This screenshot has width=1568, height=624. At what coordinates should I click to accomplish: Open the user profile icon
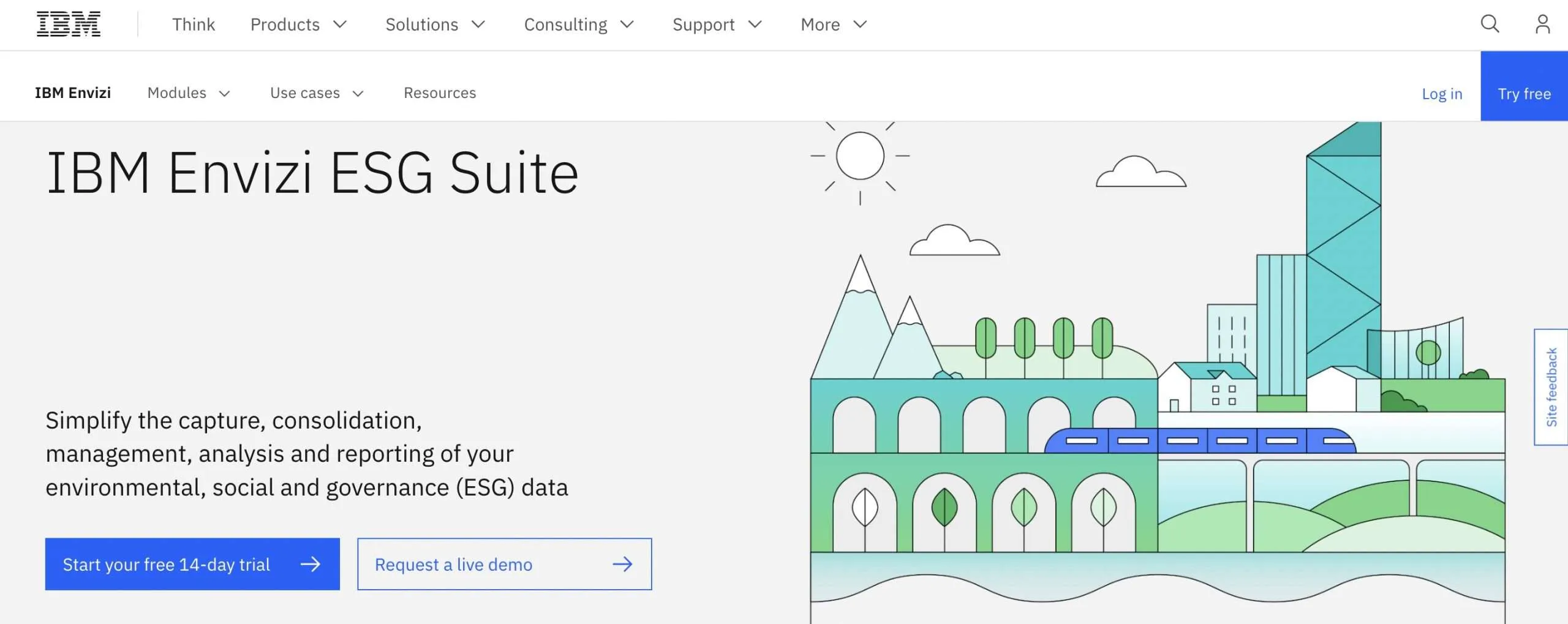click(x=1543, y=24)
